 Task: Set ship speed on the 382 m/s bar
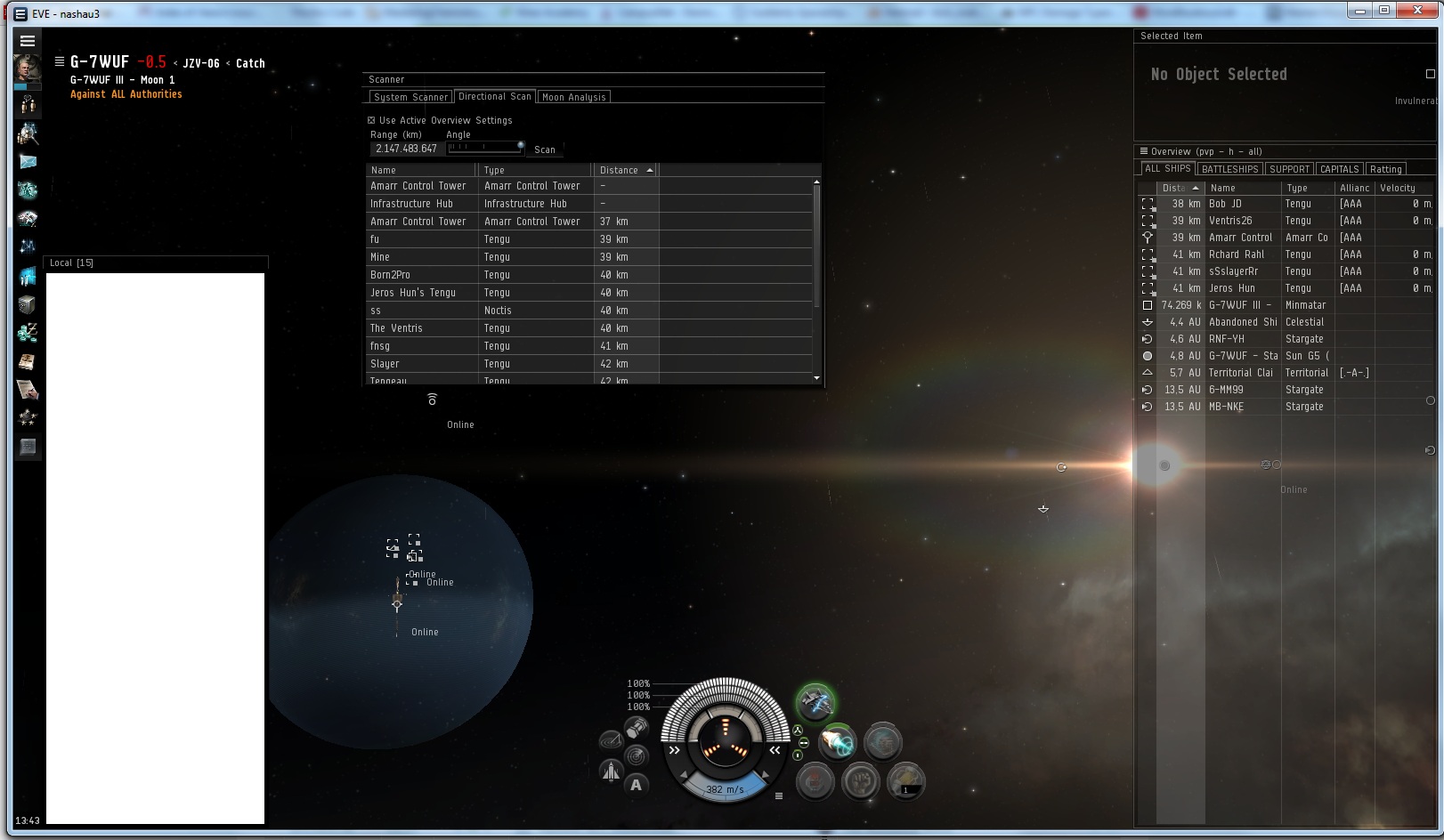click(x=725, y=789)
